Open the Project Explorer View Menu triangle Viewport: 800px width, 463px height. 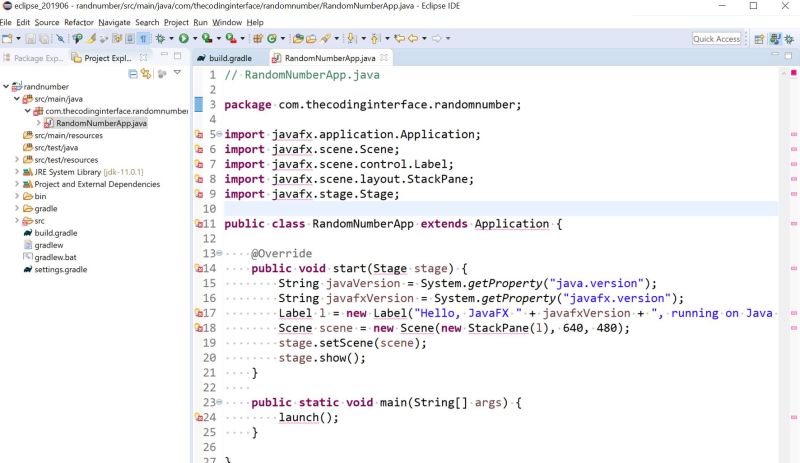tap(177, 73)
